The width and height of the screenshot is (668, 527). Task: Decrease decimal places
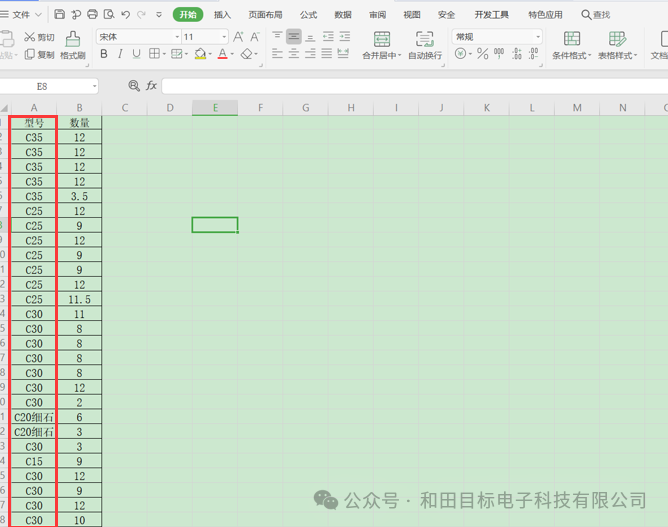[533, 54]
